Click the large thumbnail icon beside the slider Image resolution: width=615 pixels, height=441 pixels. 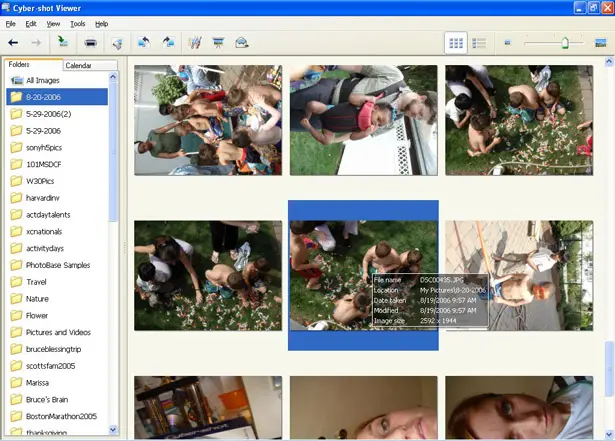[600, 43]
